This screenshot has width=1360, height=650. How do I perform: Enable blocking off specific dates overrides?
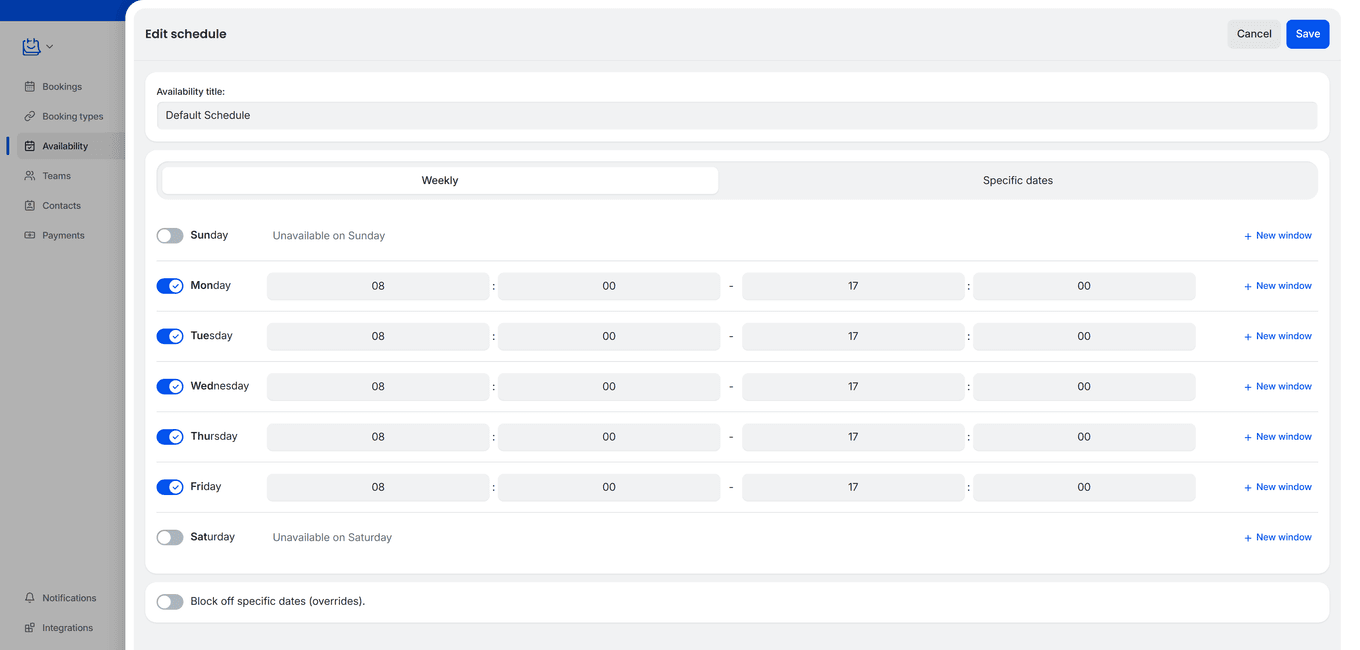click(169, 601)
